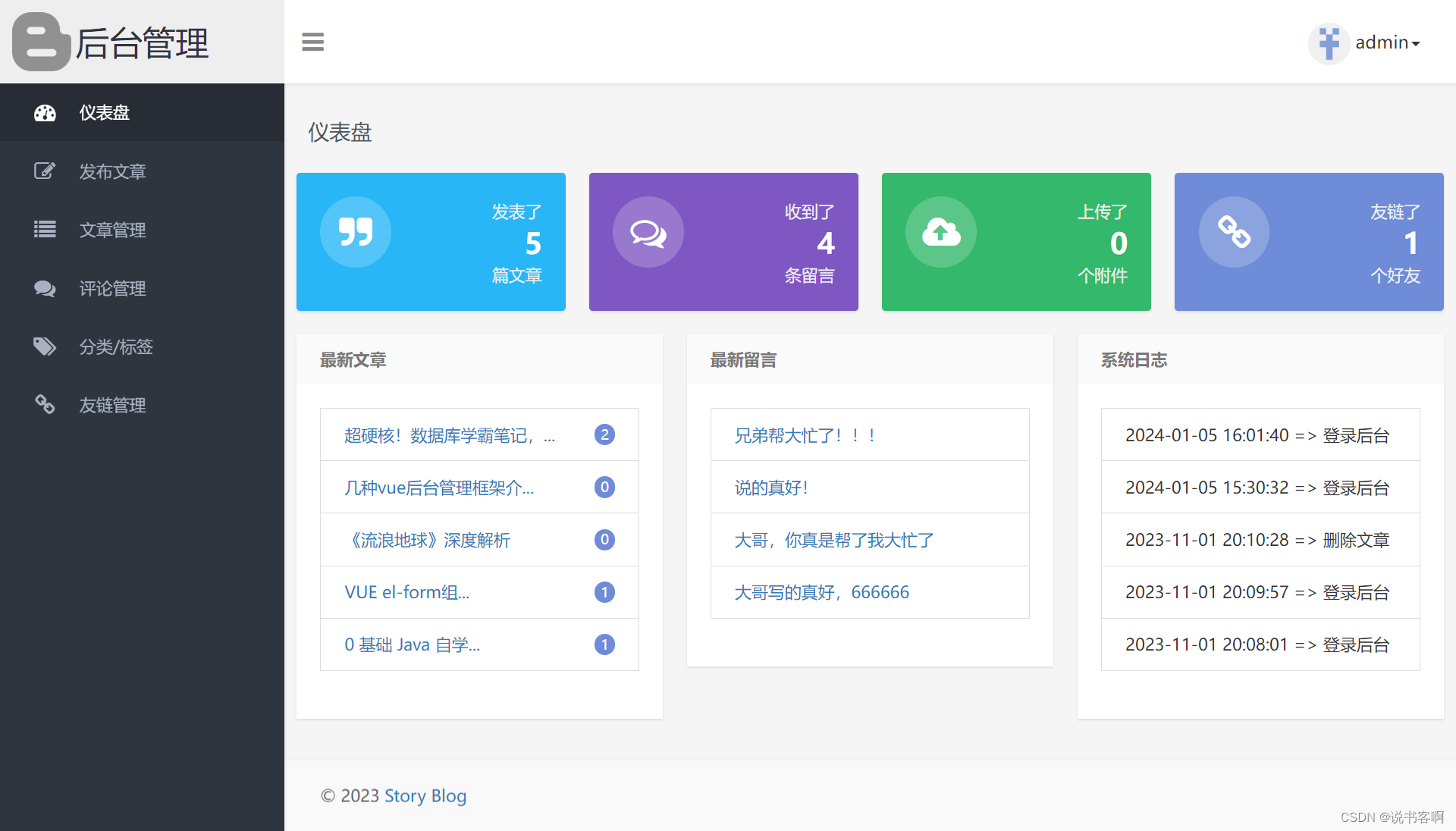Click badge 2 on 超硬核 article row
The width and height of the screenshot is (1456, 831).
[604, 435]
